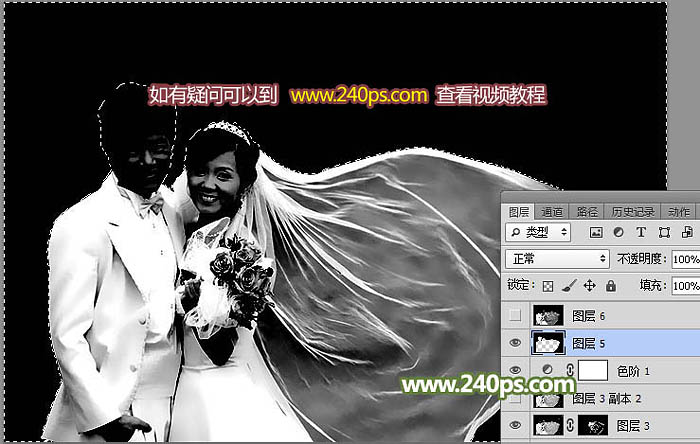Click the 不透明度 value field
The image size is (700, 444).
pyautogui.click(x=686, y=259)
